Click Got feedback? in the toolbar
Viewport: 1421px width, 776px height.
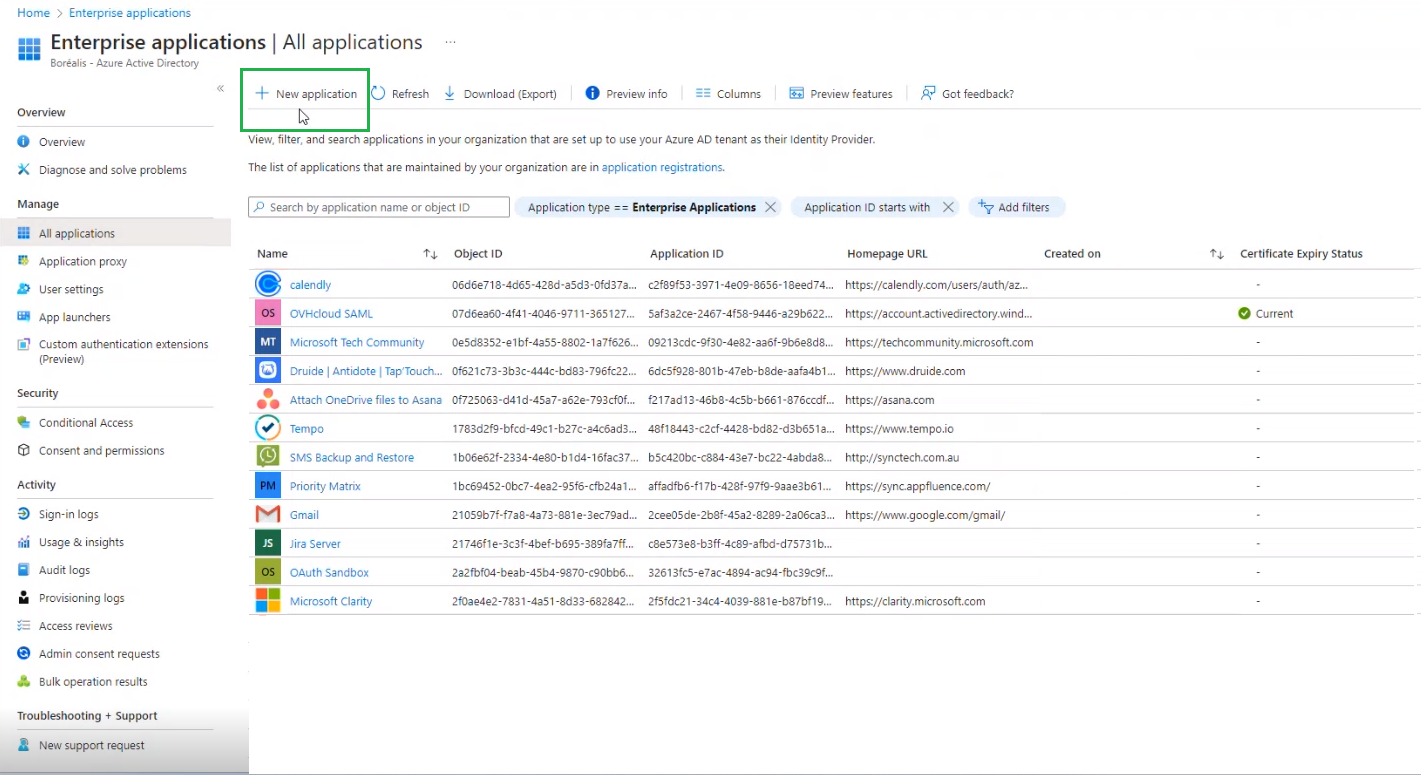click(x=967, y=94)
